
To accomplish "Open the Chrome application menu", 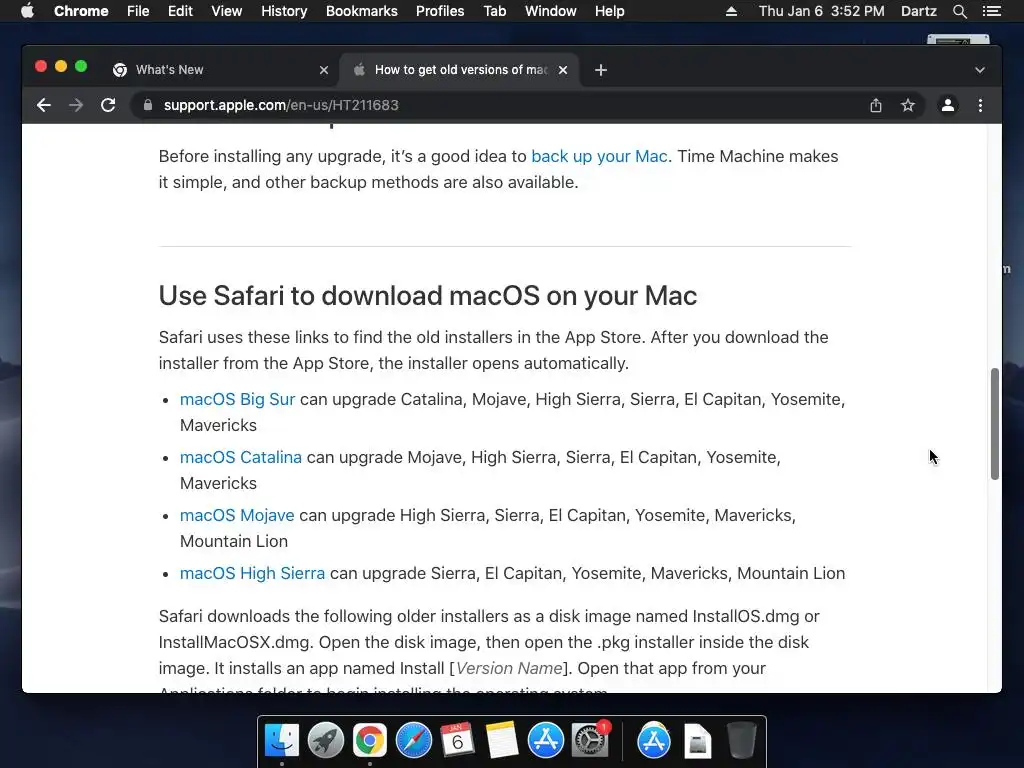I will click(x=81, y=11).
